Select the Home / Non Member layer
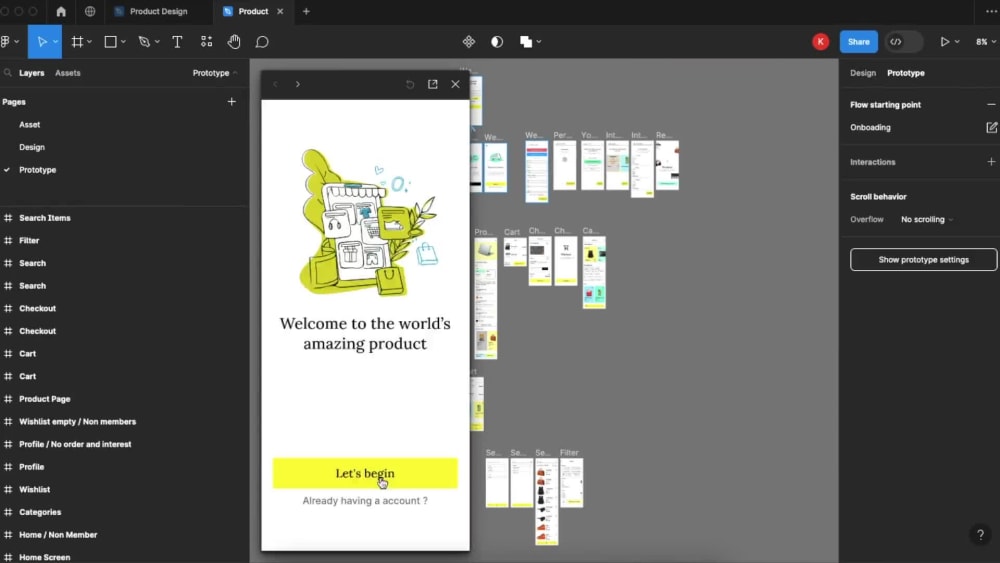 58,535
